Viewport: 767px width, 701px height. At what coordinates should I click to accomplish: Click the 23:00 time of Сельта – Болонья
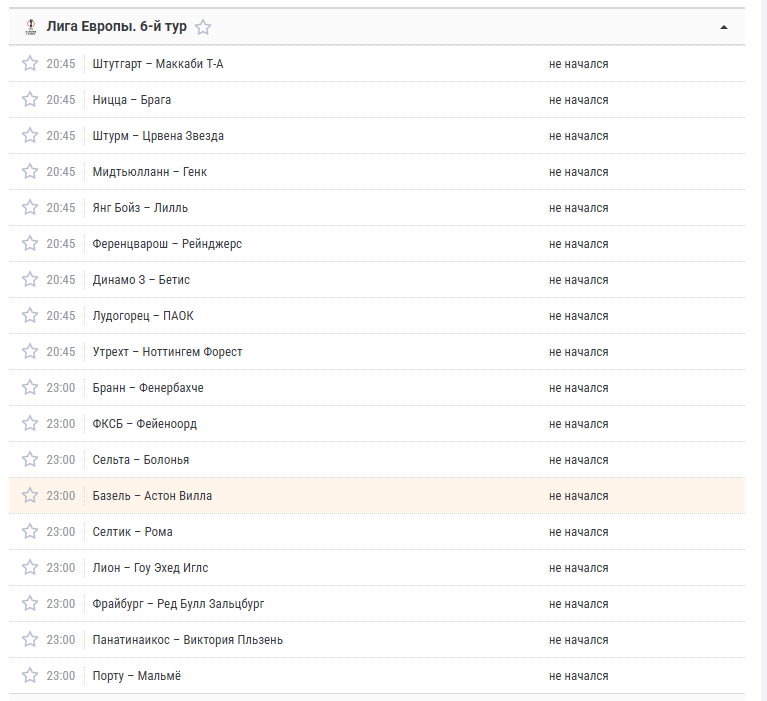coord(61,460)
